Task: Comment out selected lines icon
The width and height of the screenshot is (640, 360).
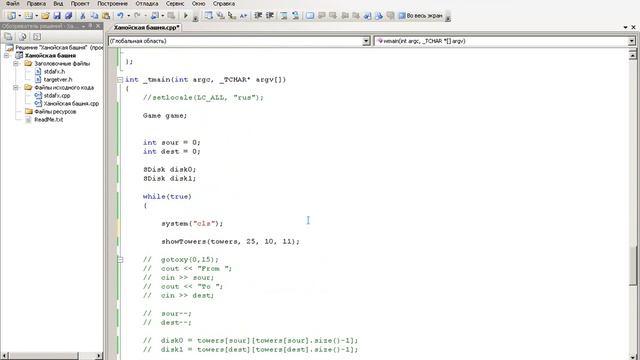Action: point(284,16)
